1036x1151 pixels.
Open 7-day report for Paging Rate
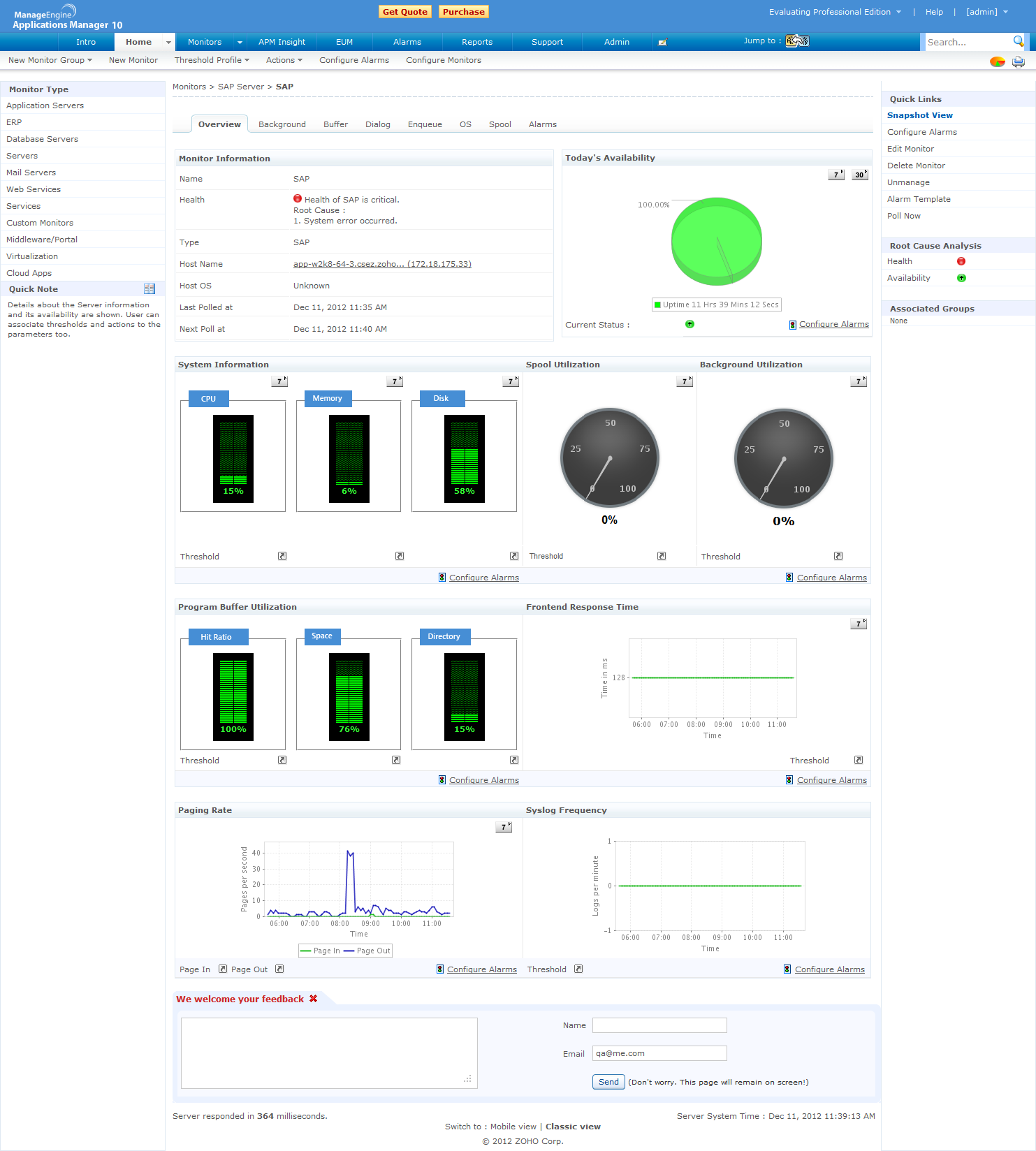coord(504,827)
